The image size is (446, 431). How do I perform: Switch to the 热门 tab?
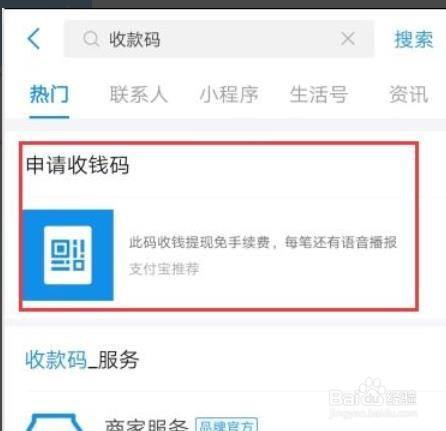point(49,94)
